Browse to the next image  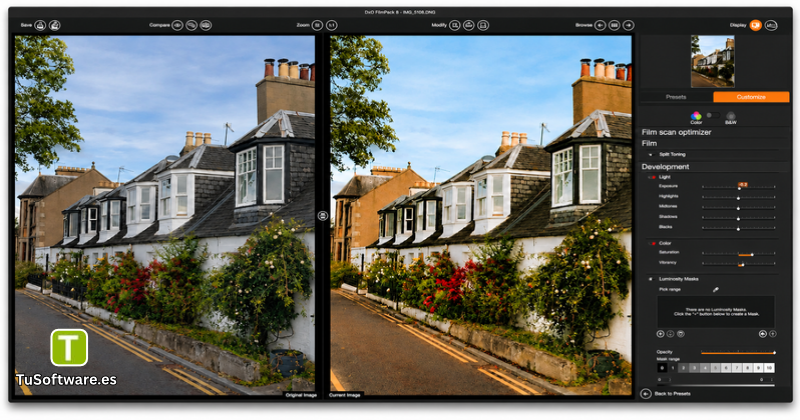[x=629, y=25]
